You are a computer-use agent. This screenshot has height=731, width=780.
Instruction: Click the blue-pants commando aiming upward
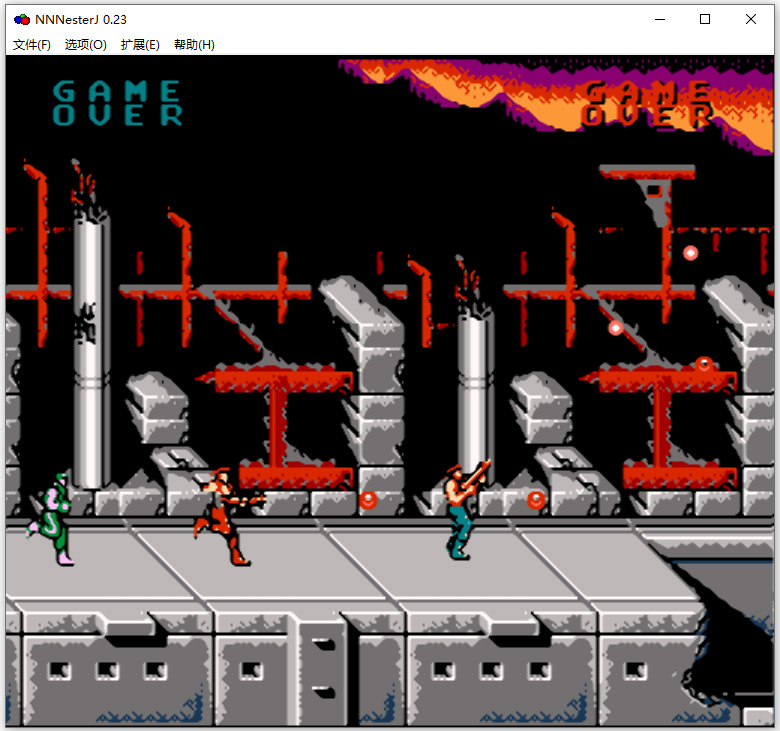(463, 508)
